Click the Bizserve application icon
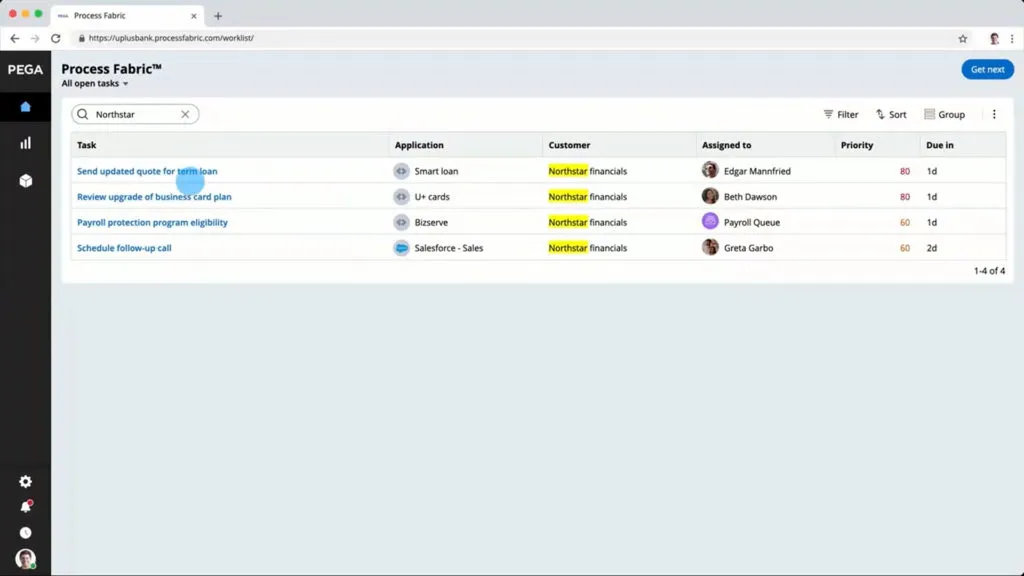The image size is (1024, 576). (401, 222)
